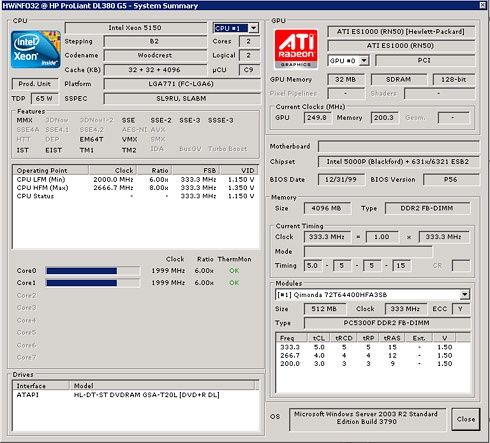The width and height of the screenshot is (490, 443).
Task: Click the Ratio column header
Action: [x=154, y=170]
